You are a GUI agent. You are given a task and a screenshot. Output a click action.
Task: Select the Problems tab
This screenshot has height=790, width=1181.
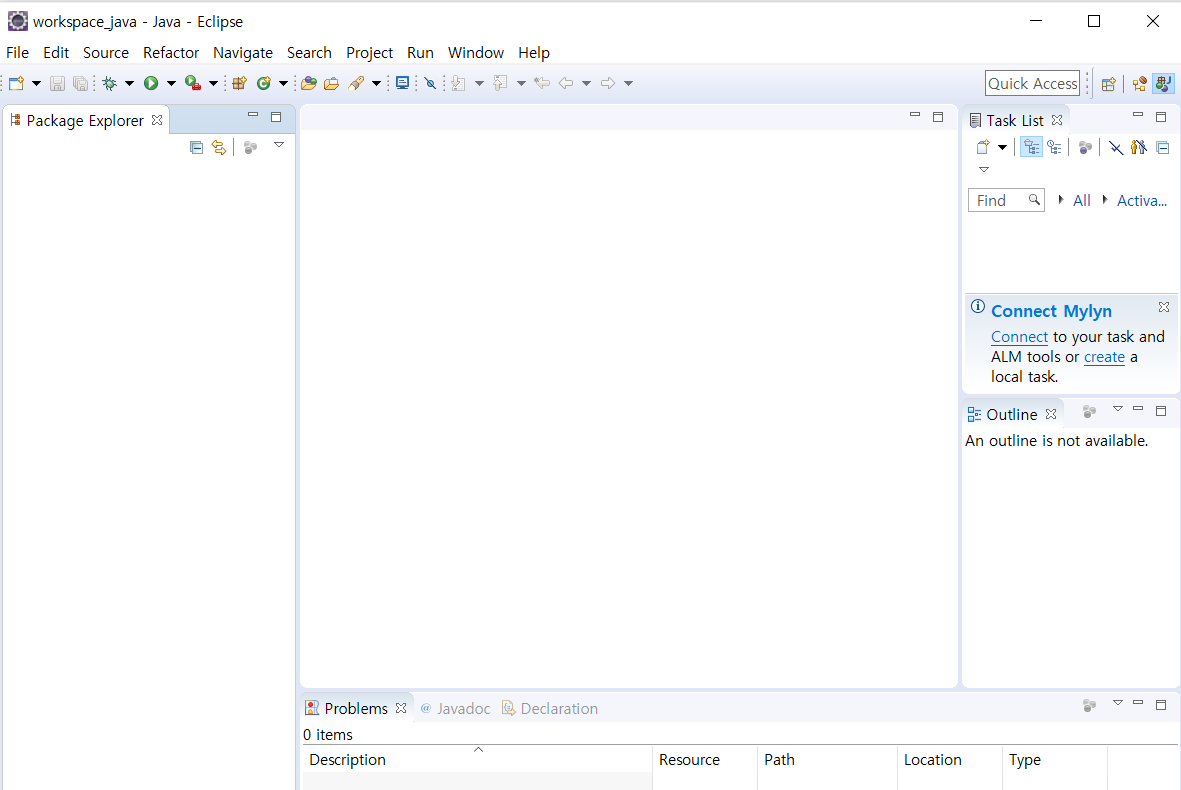pyautogui.click(x=356, y=709)
